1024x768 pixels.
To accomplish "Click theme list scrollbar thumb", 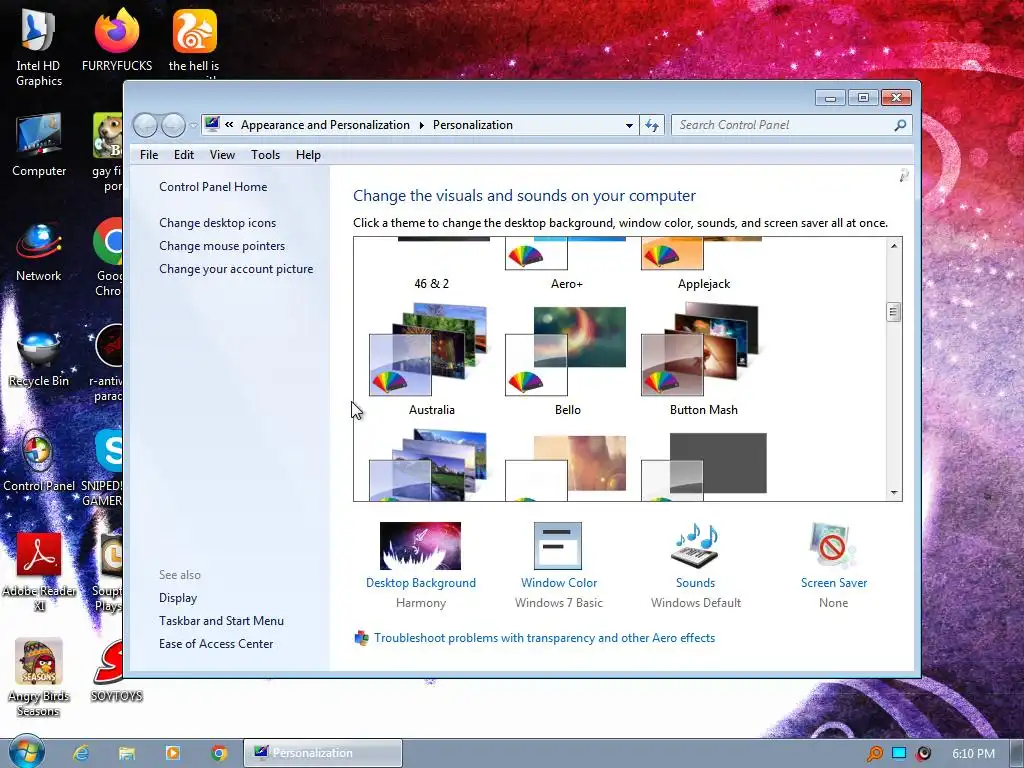I will click(893, 312).
